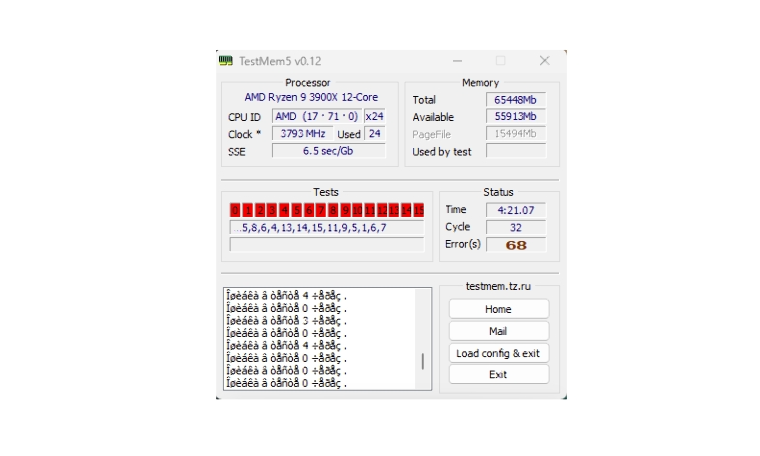Close the TestMem5 window
The image size is (760, 456).
[545, 61]
